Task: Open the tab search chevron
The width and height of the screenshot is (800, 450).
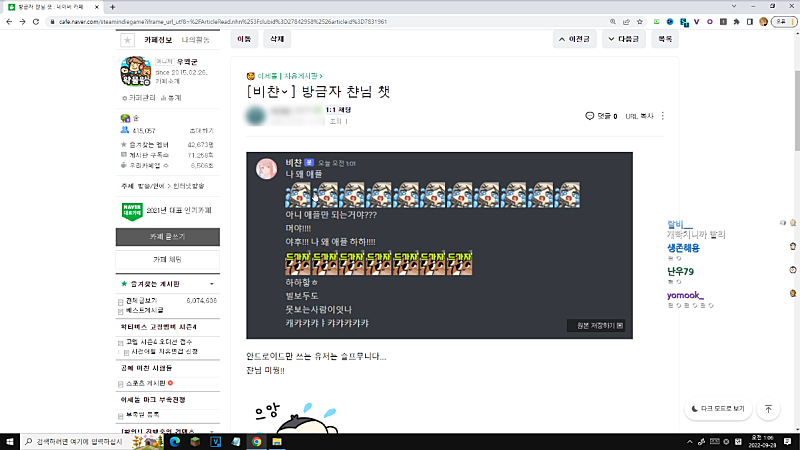Action: pos(734,7)
